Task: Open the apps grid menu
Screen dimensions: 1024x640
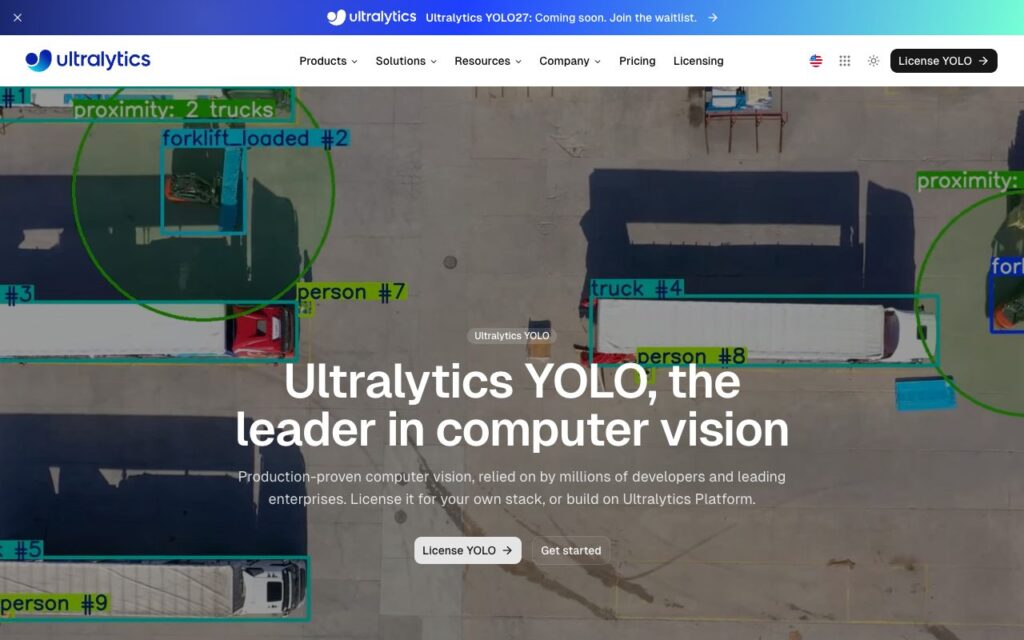Action: click(x=844, y=61)
